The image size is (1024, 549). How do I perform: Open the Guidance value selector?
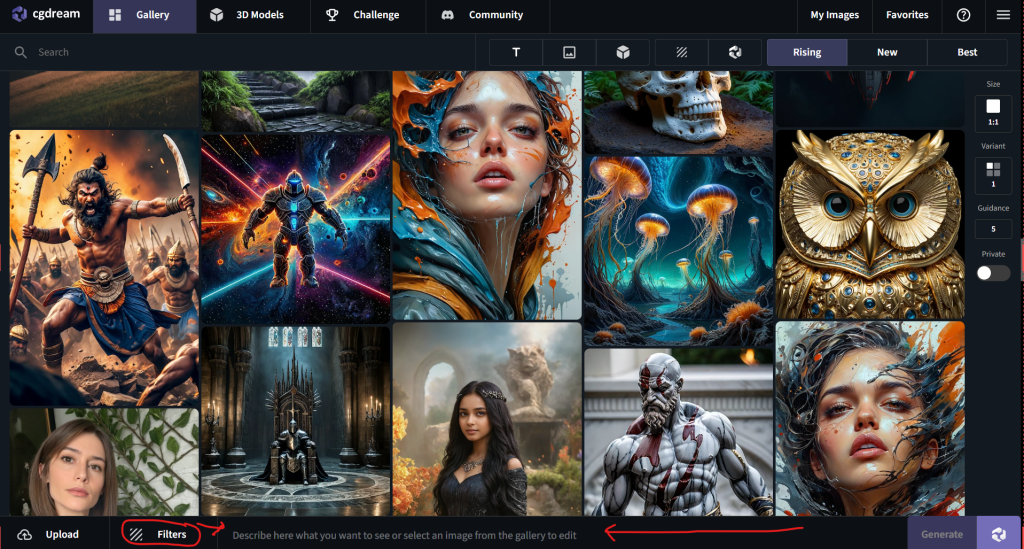click(x=993, y=229)
